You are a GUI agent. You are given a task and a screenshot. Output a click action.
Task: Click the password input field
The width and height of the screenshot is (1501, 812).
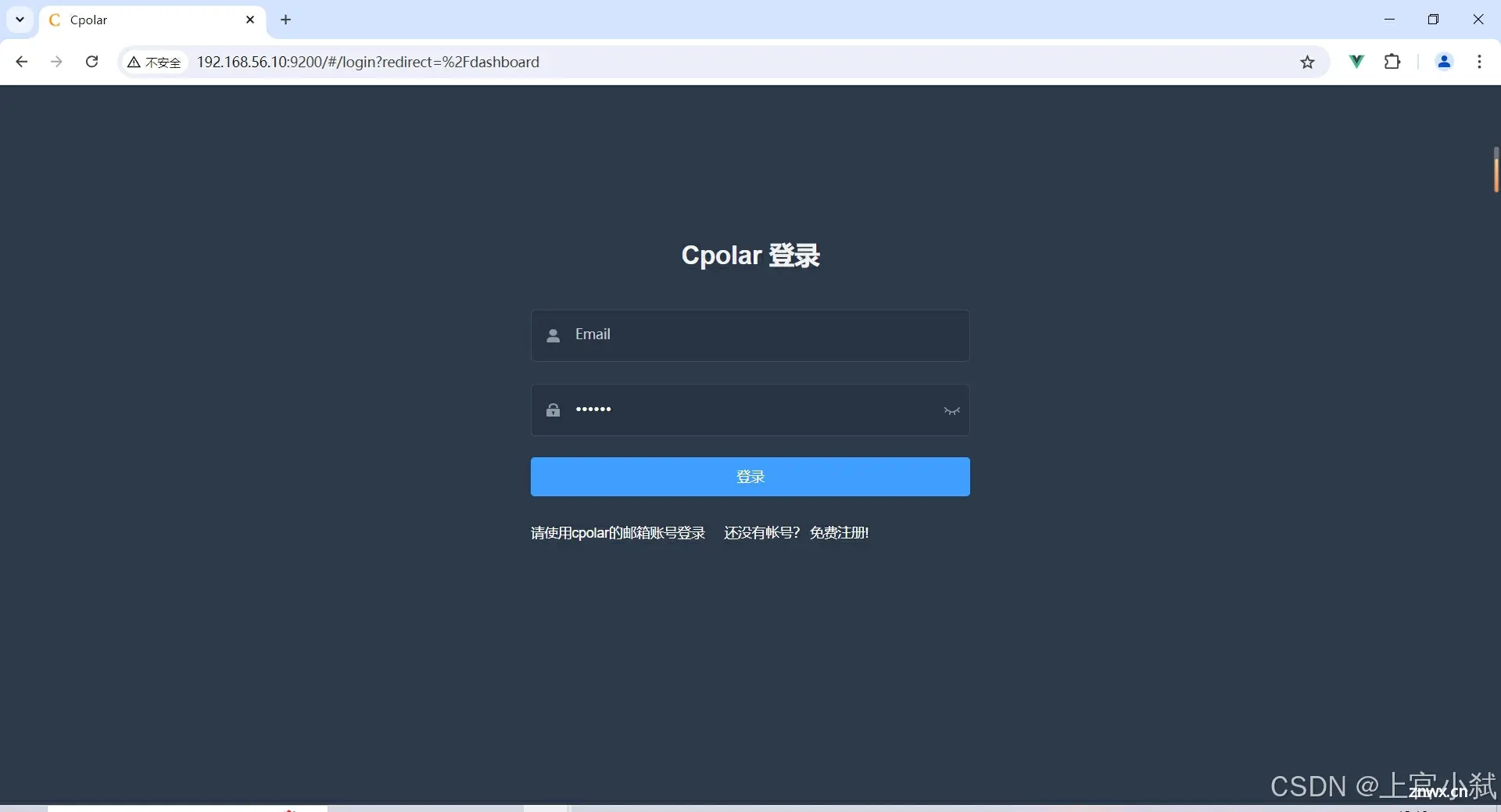tap(750, 410)
